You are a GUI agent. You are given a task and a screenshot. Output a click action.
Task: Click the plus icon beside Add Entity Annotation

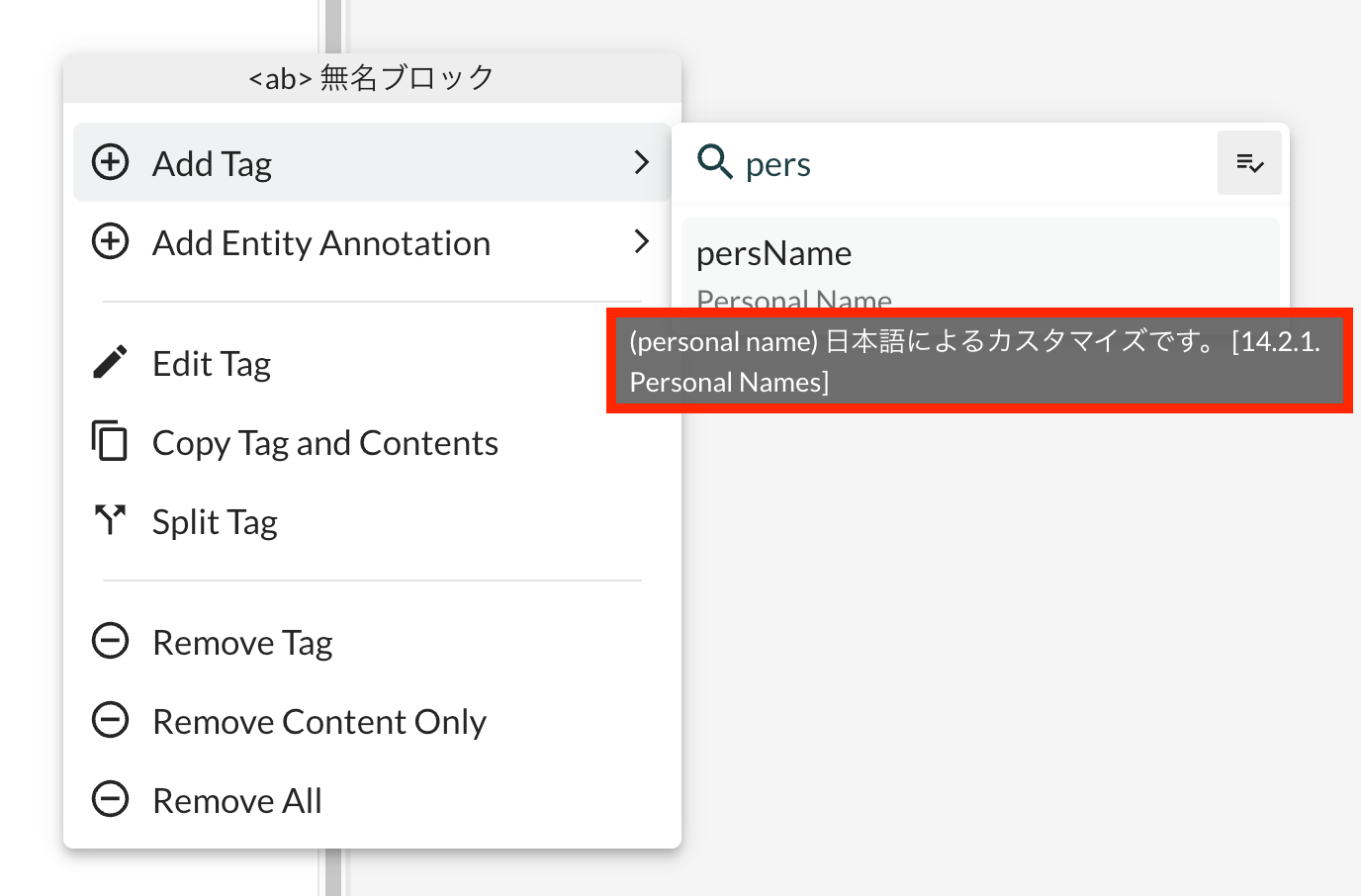[110, 241]
